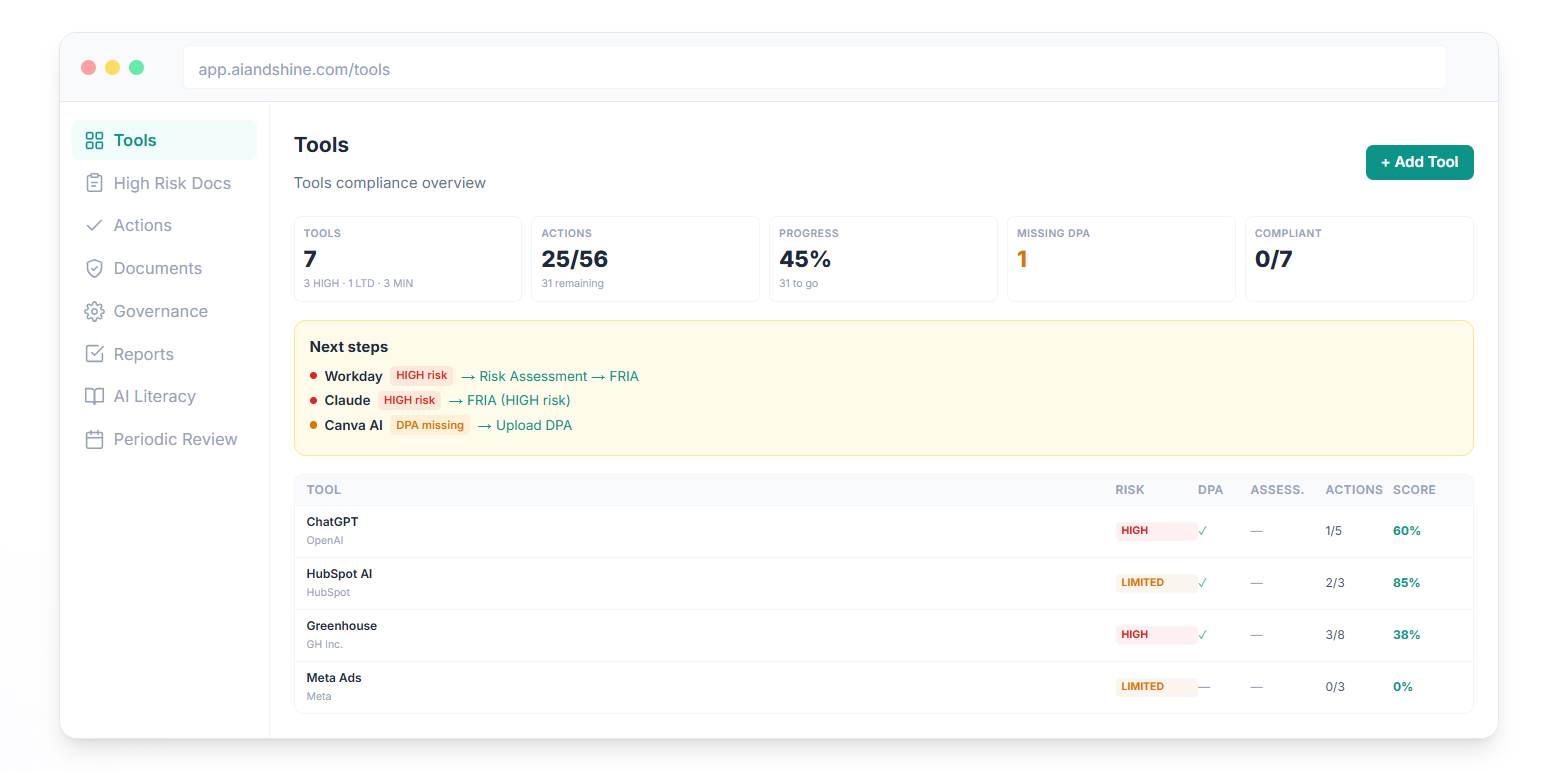Click Workday's HIGH risk badge
This screenshot has height=771, width=1549.
pos(421,376)
